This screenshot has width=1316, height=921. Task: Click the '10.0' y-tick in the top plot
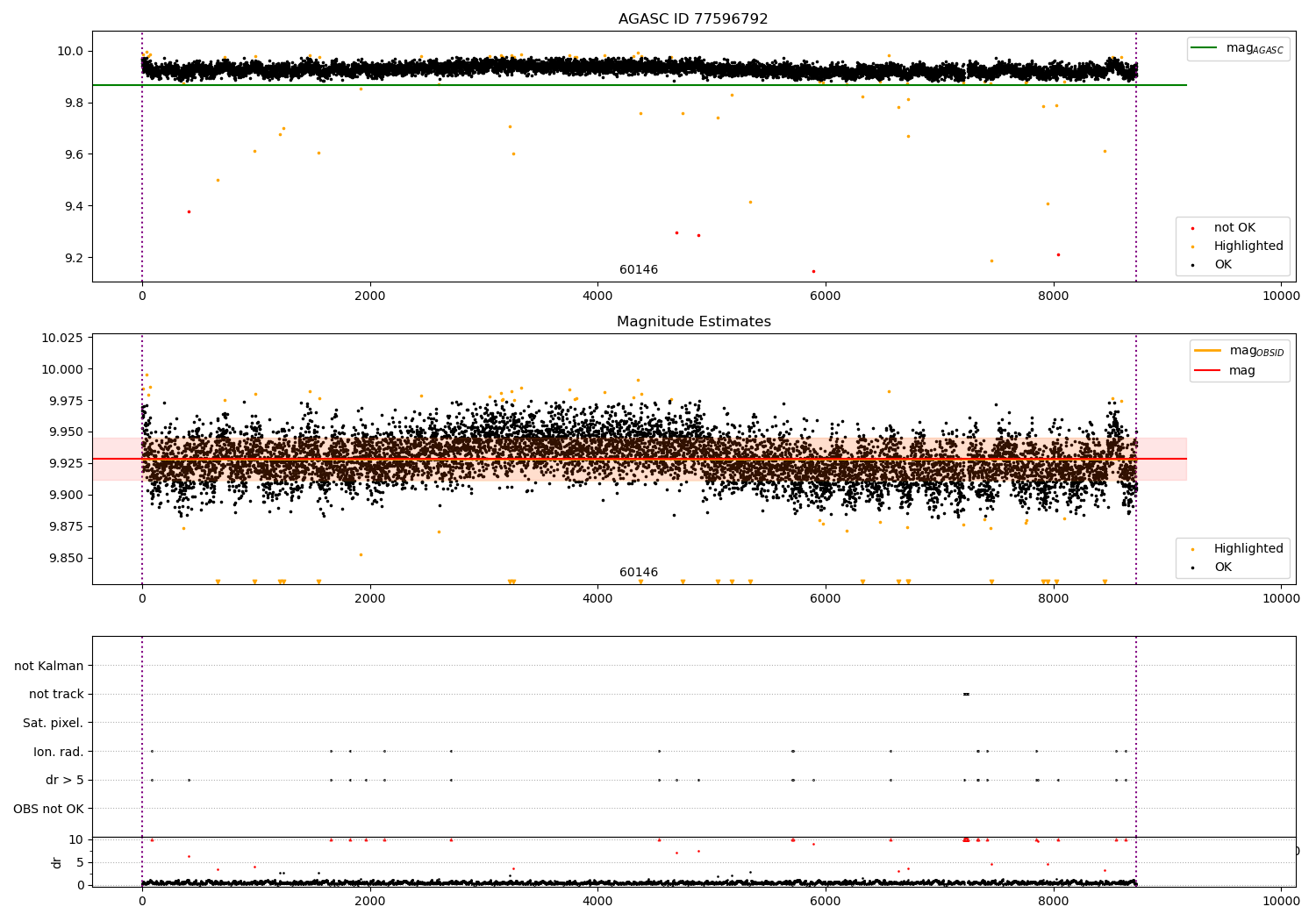tap(70, 51)
